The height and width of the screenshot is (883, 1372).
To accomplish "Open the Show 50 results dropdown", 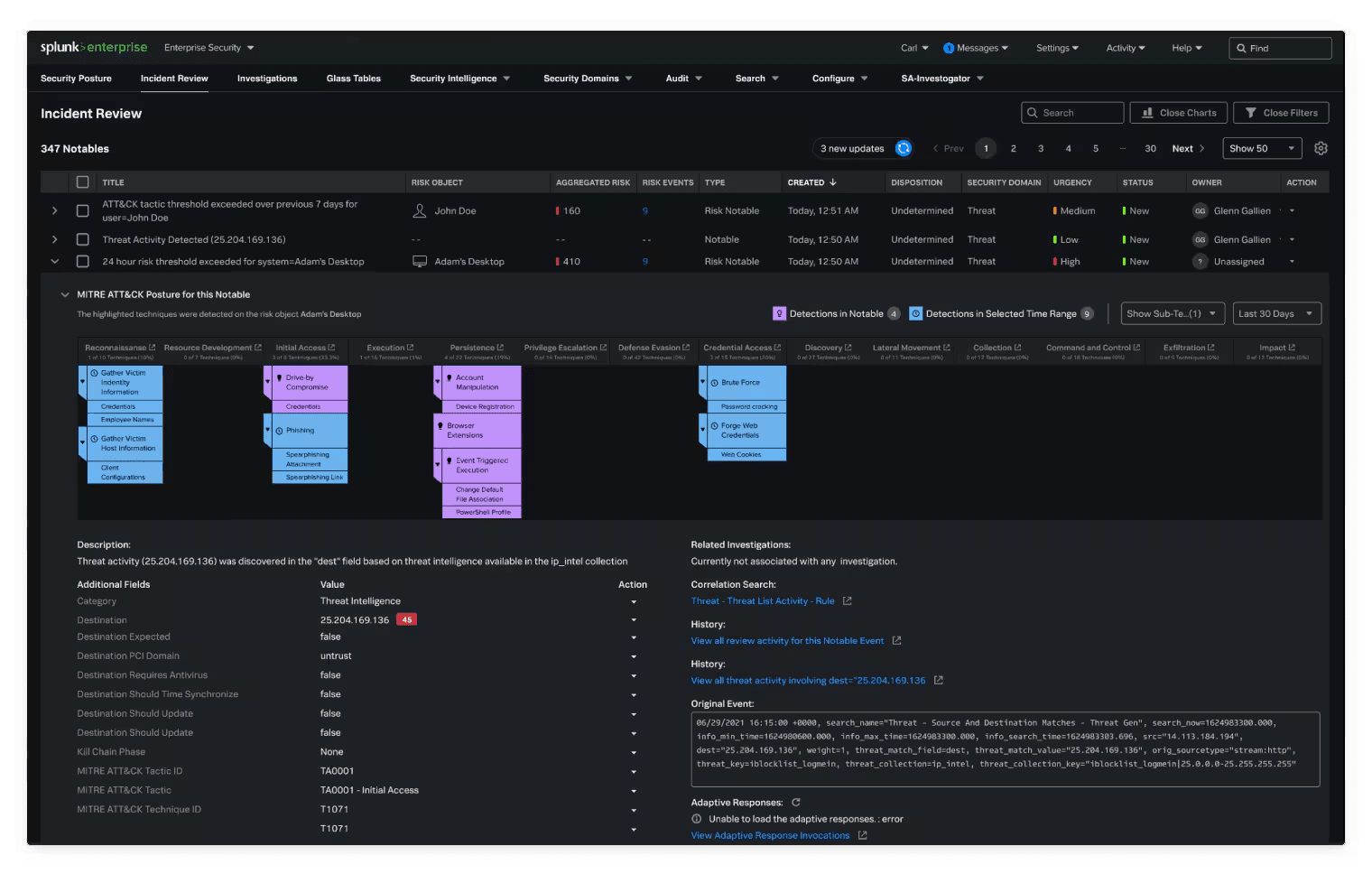I will tap(1261, 149).
